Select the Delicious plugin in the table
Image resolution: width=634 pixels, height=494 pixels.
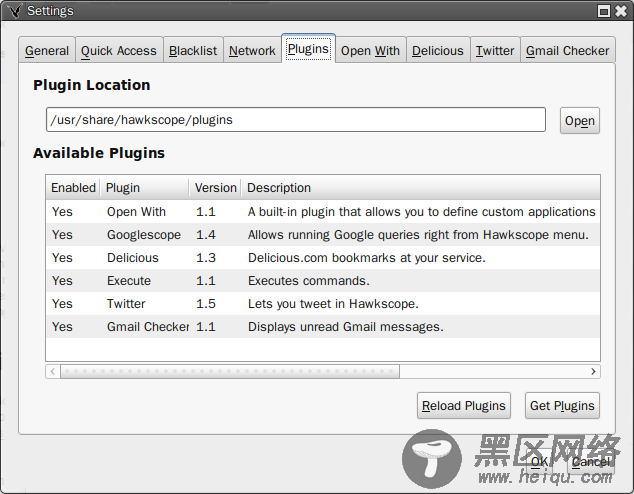pos(323,258)
